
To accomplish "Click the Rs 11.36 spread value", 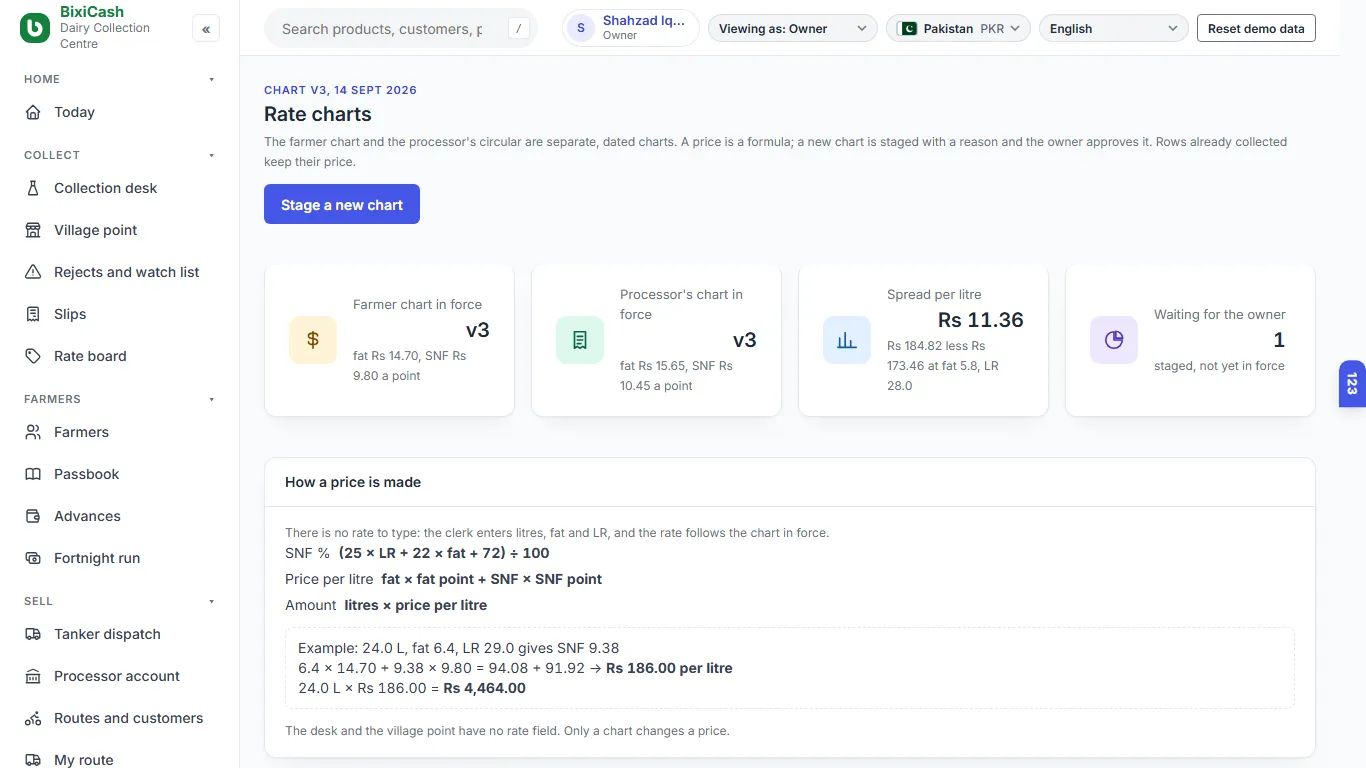I will [981, 320].
